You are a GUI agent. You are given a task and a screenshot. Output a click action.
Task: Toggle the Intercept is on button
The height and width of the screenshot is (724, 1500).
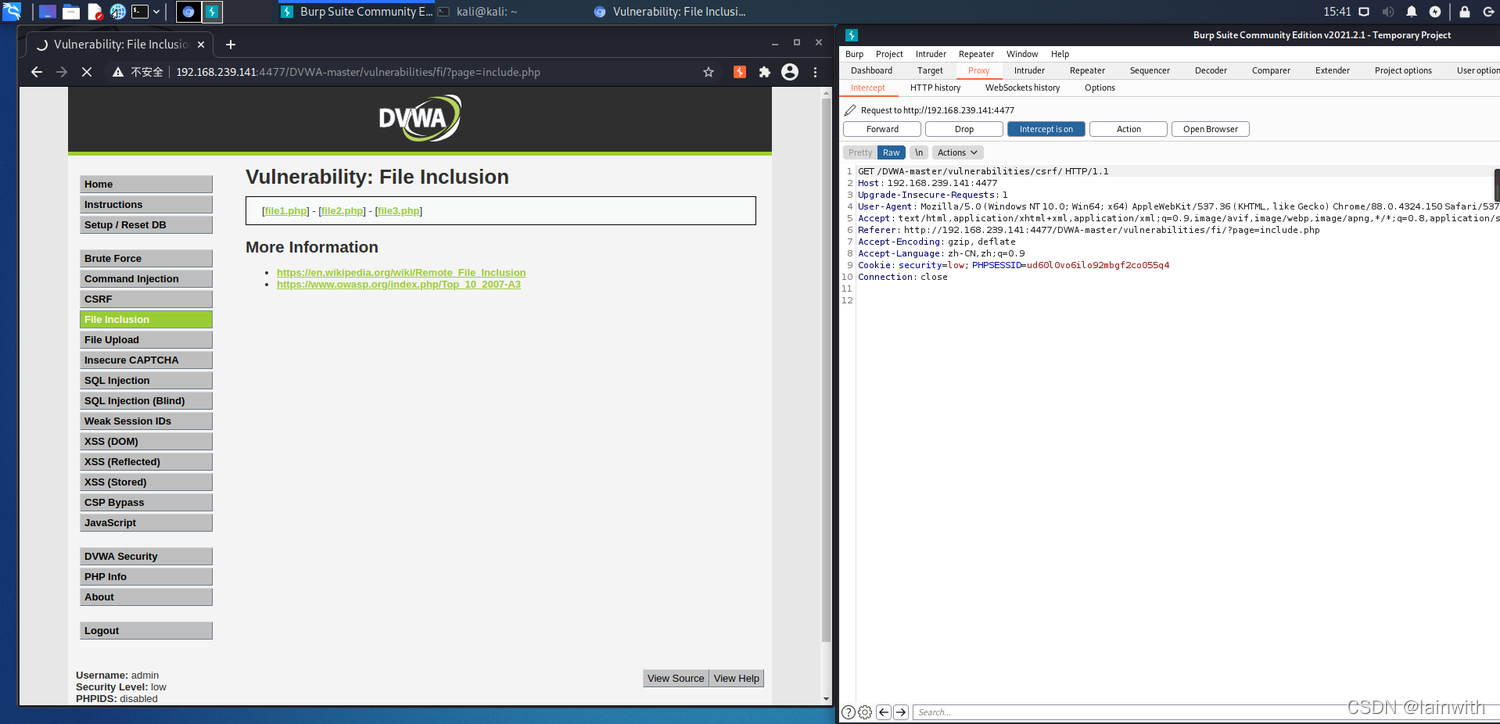point(1046,129)
